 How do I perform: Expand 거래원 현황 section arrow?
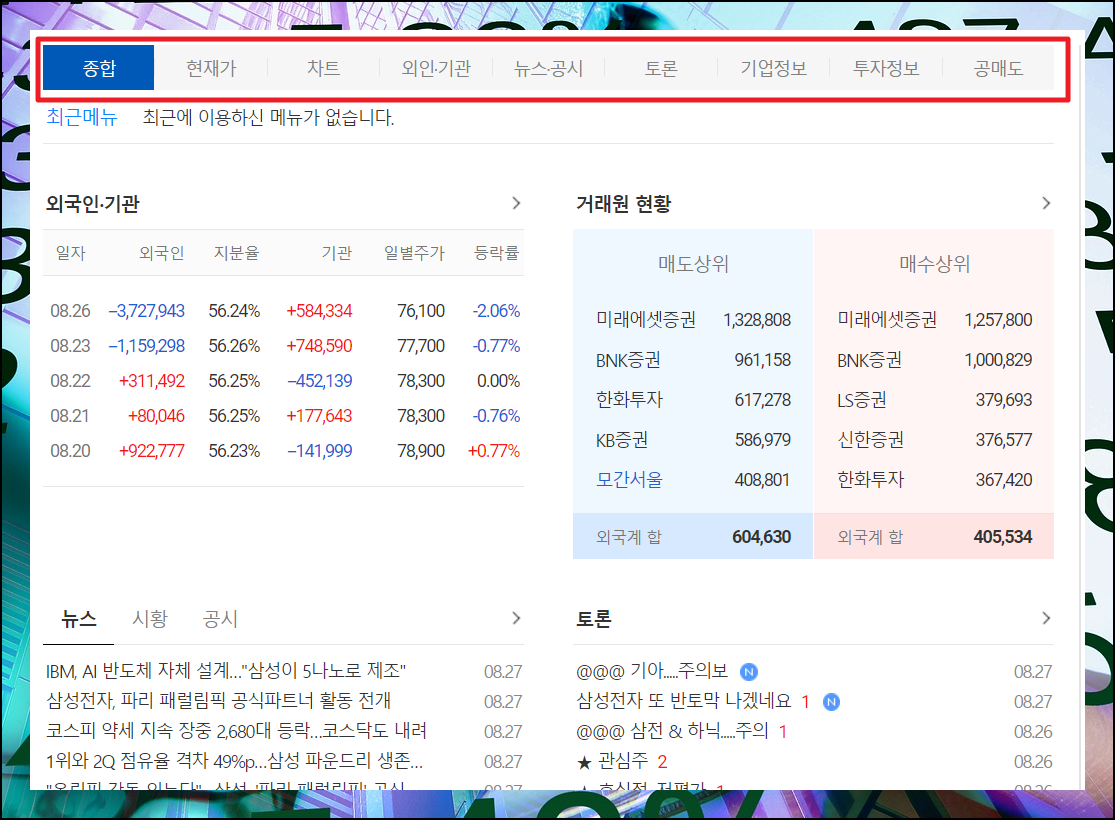point(1046,203)
